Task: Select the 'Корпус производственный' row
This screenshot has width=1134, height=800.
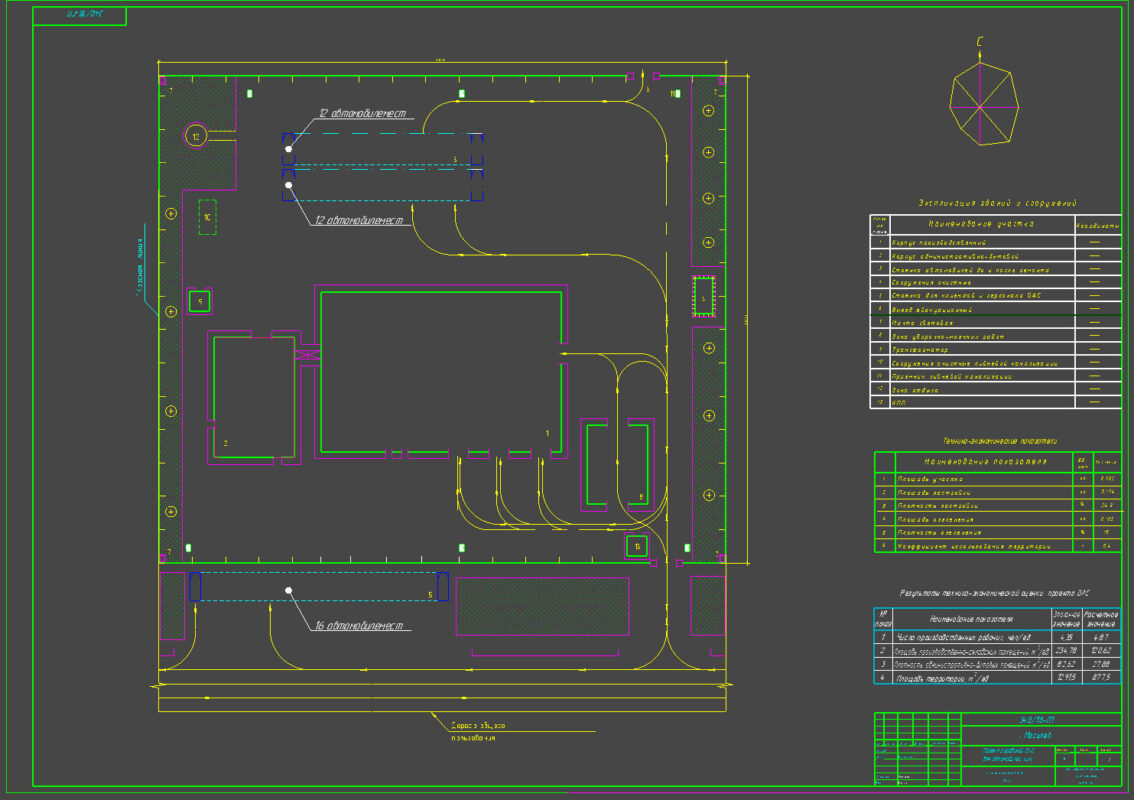Action: click(x=995, y=242)
